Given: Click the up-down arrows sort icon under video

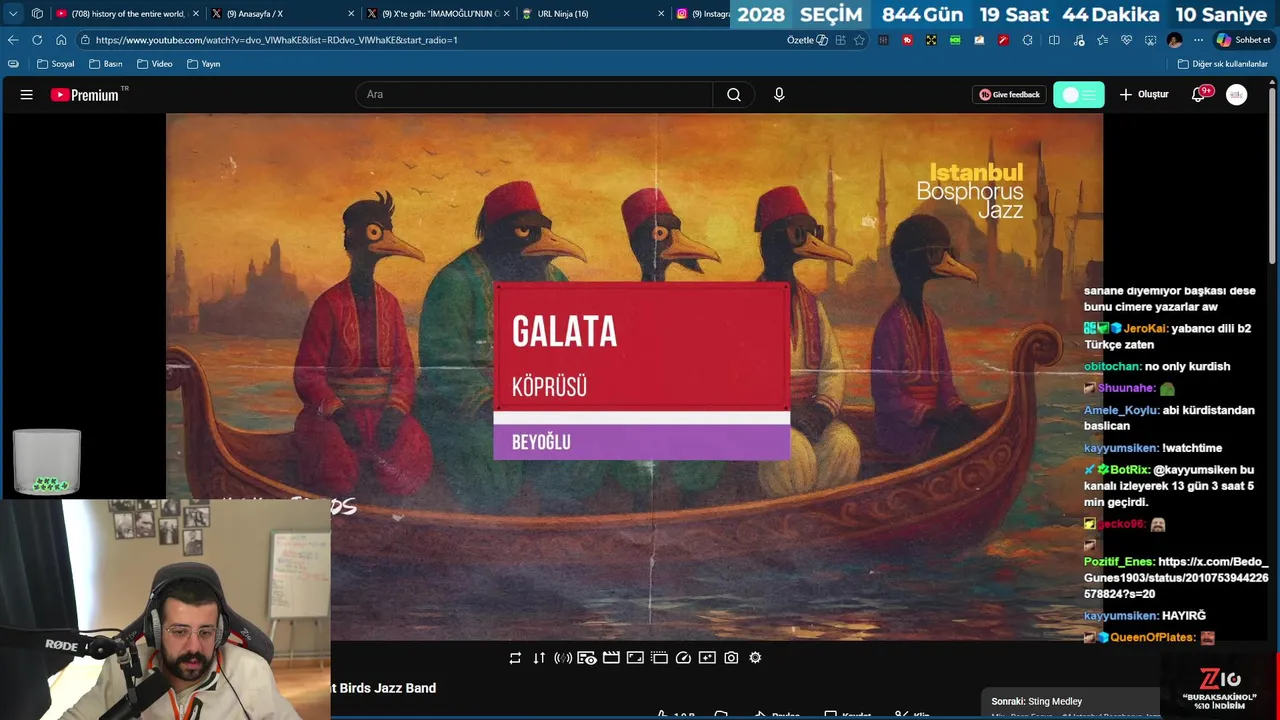Looking at the screenshot, I should pyautogui.click(x=539, y=658).
